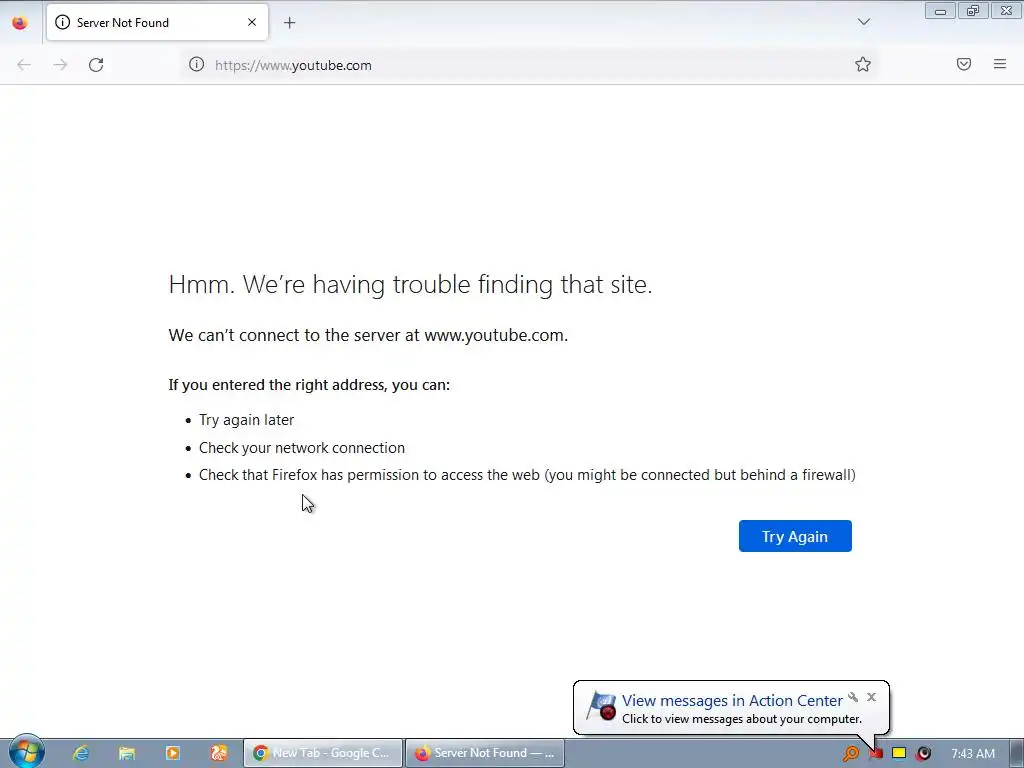Reload the current page
The image size is (1024, 768).
pos(96,65)
